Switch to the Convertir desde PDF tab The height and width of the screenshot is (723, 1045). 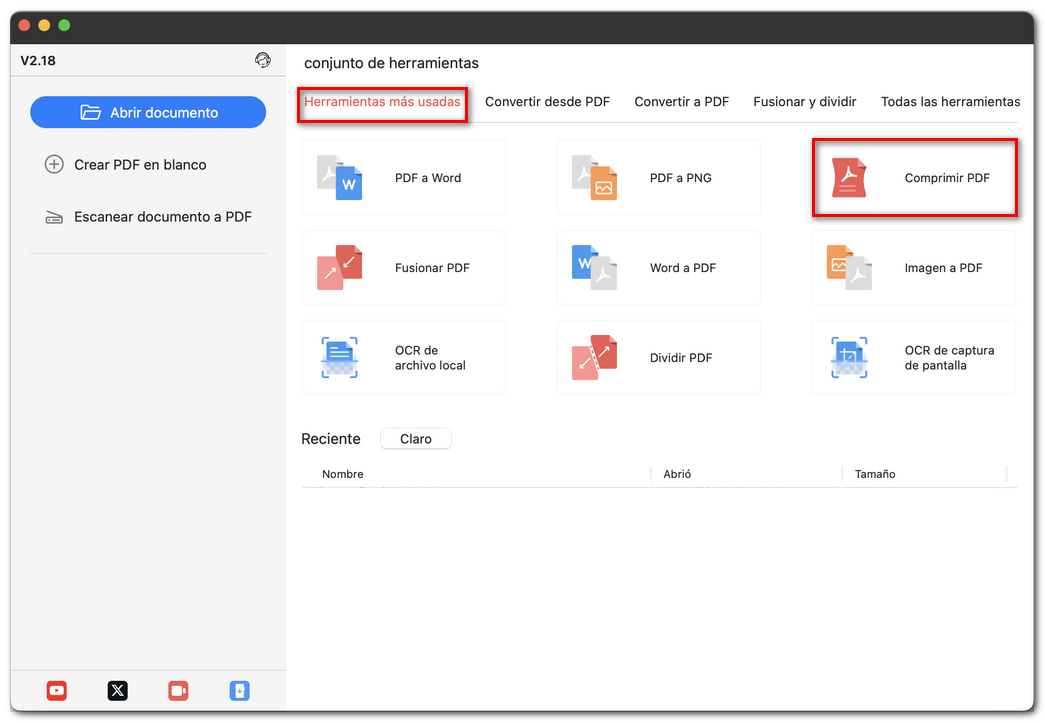[x=548, y=101]
